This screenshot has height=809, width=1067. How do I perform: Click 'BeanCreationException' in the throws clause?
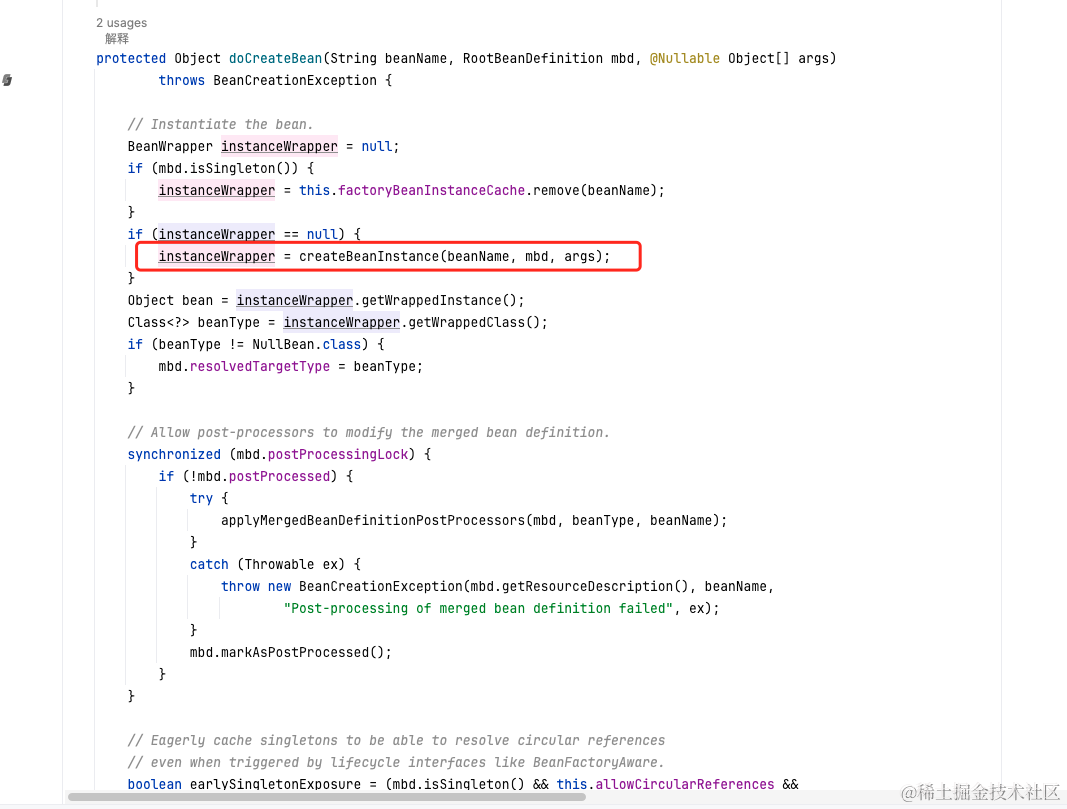(295, 80)
